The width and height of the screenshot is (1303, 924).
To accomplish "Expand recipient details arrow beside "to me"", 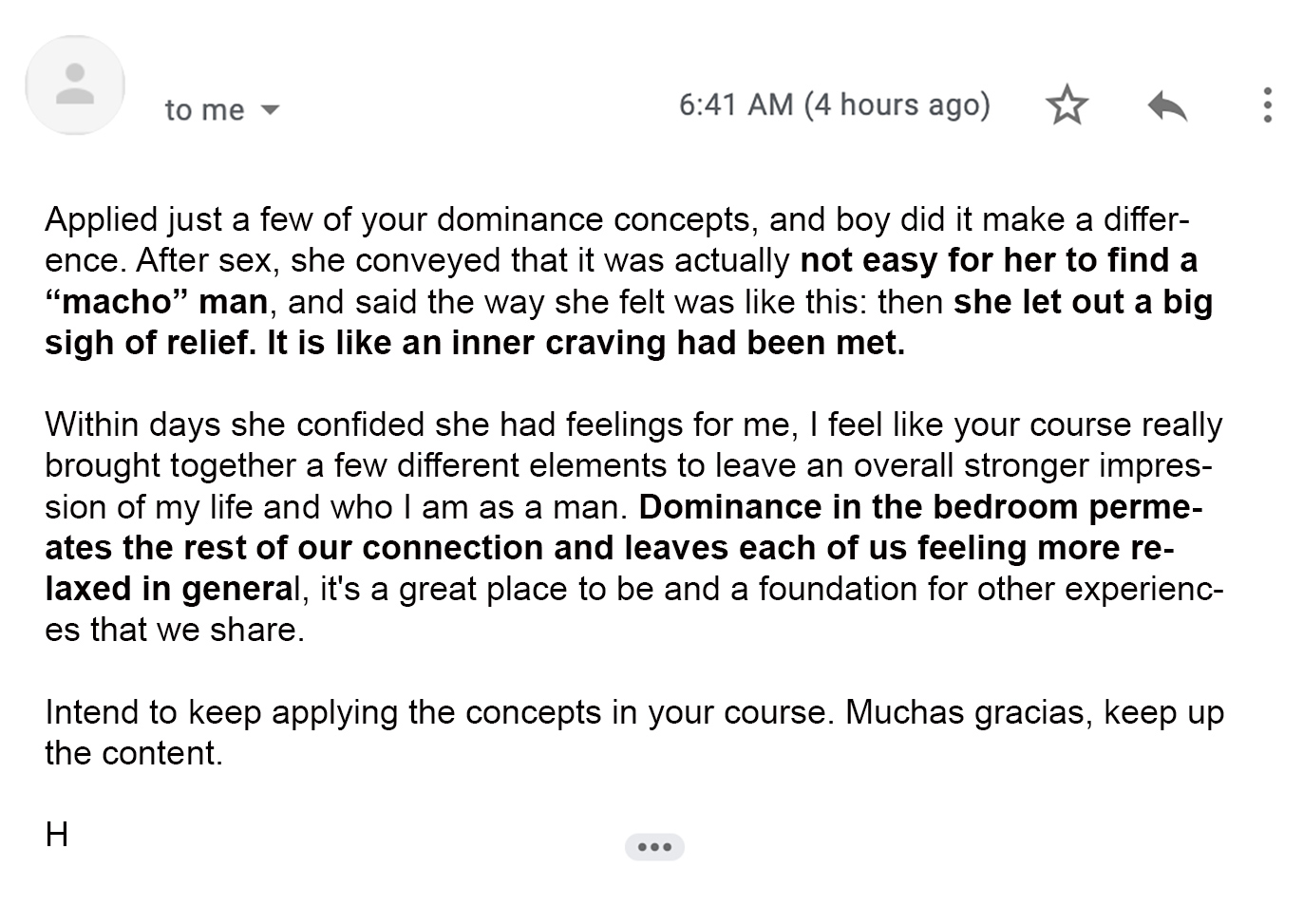I will coord(270,110).
